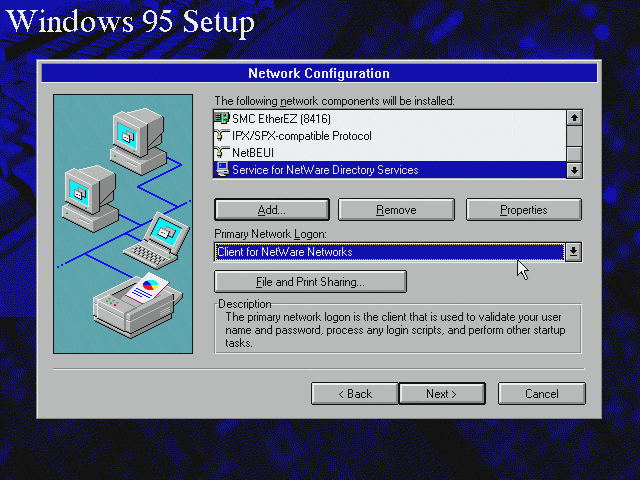Continue setup with Next >
This screenshot has width=640, height=480.
point(442,393)
